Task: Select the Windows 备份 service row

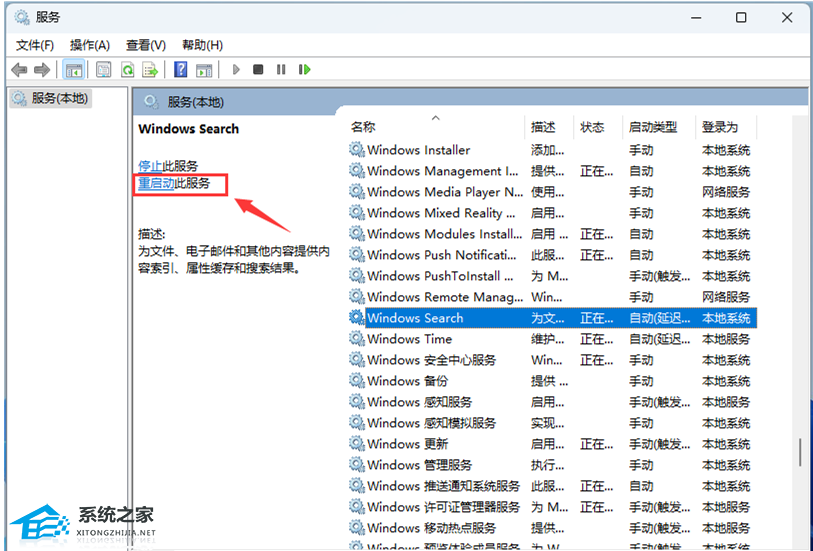Action: (x=552, y=381)
